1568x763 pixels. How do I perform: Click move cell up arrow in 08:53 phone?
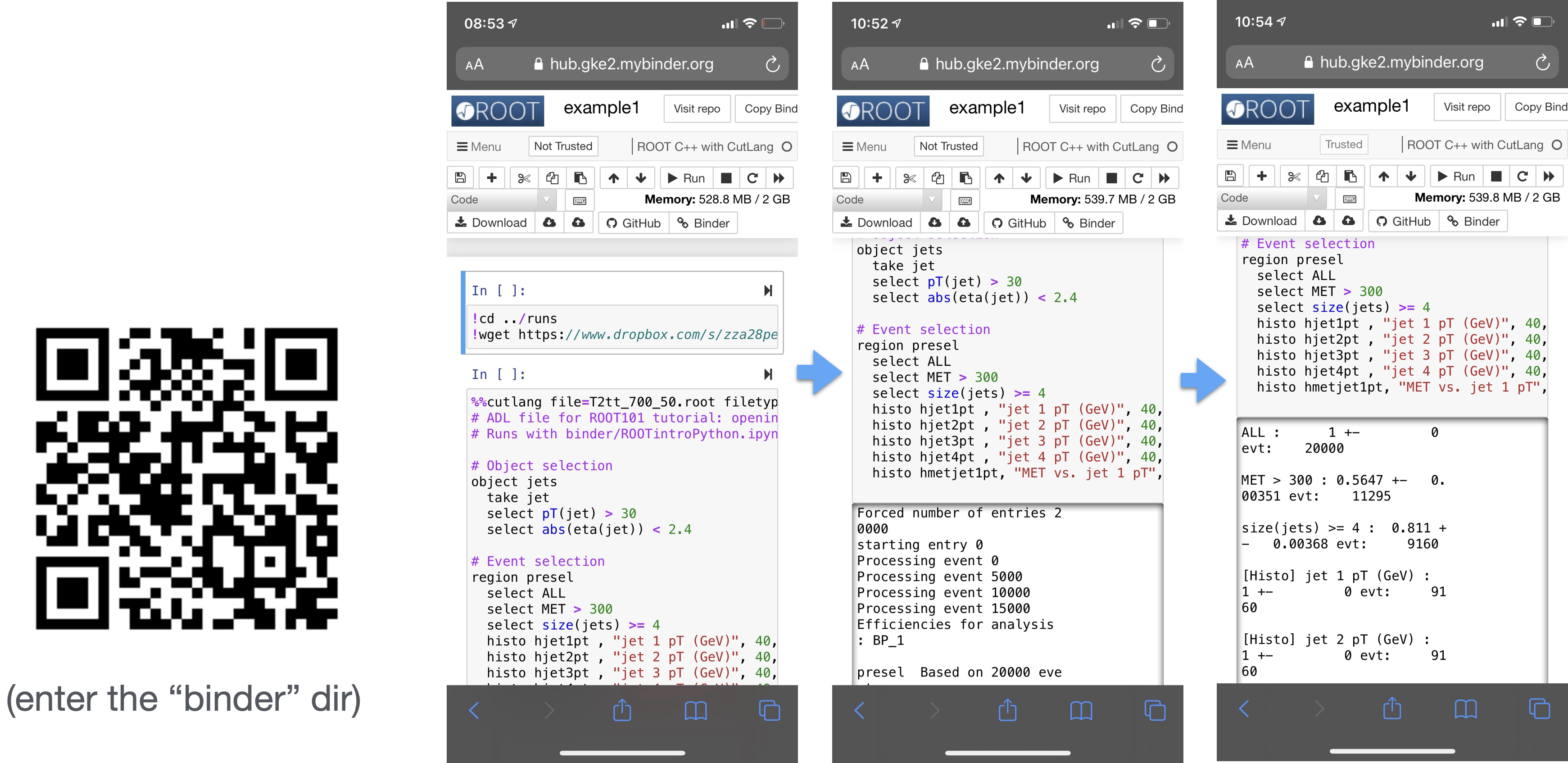coord(614,178)
